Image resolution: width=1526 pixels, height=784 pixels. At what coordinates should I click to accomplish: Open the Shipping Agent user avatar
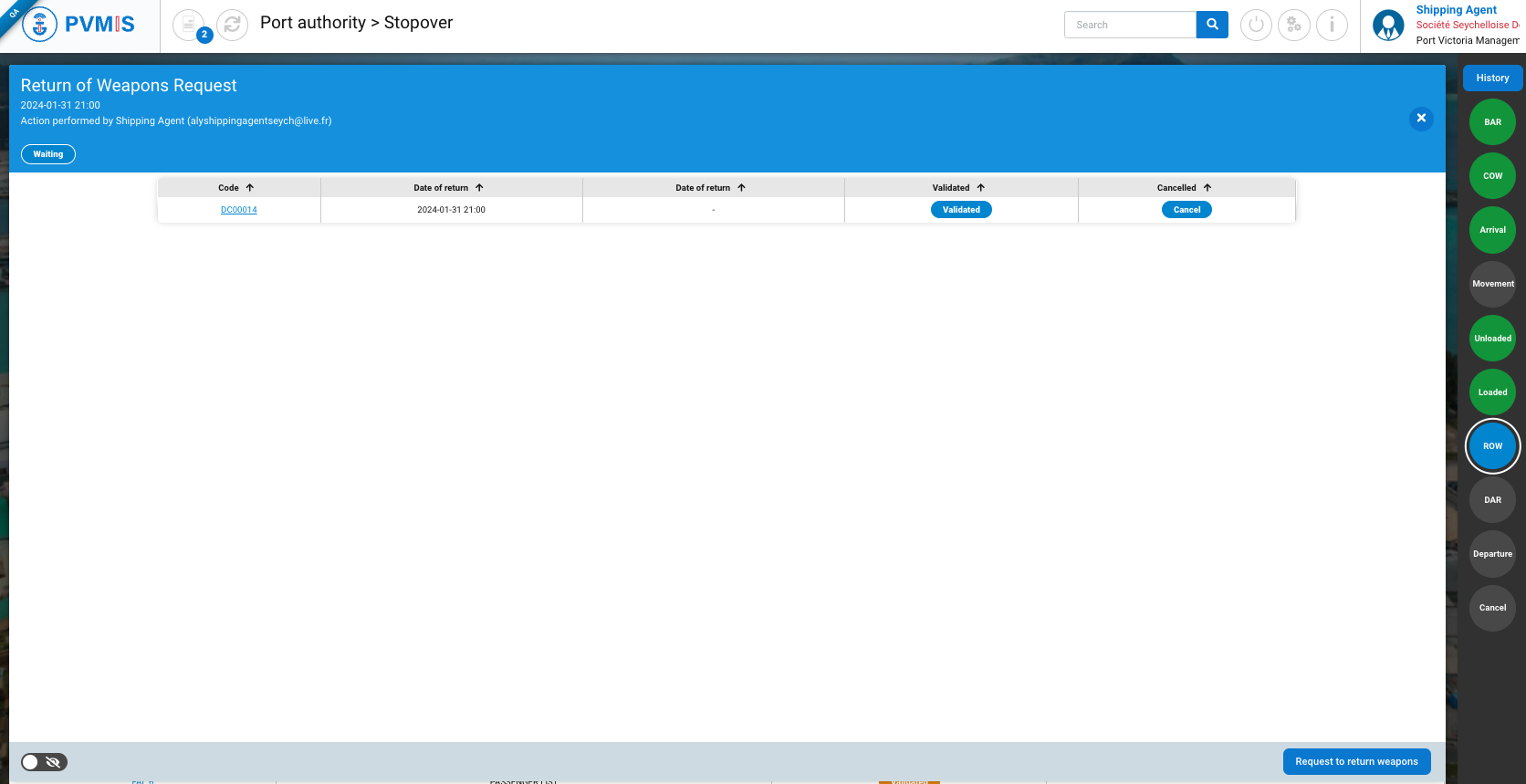[x=1388, y=26]
